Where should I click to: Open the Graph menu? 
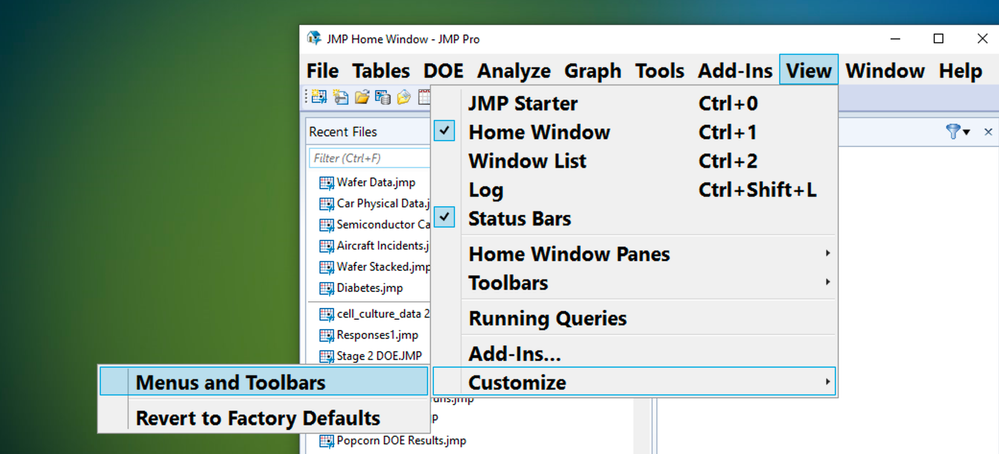pos(593,71)
